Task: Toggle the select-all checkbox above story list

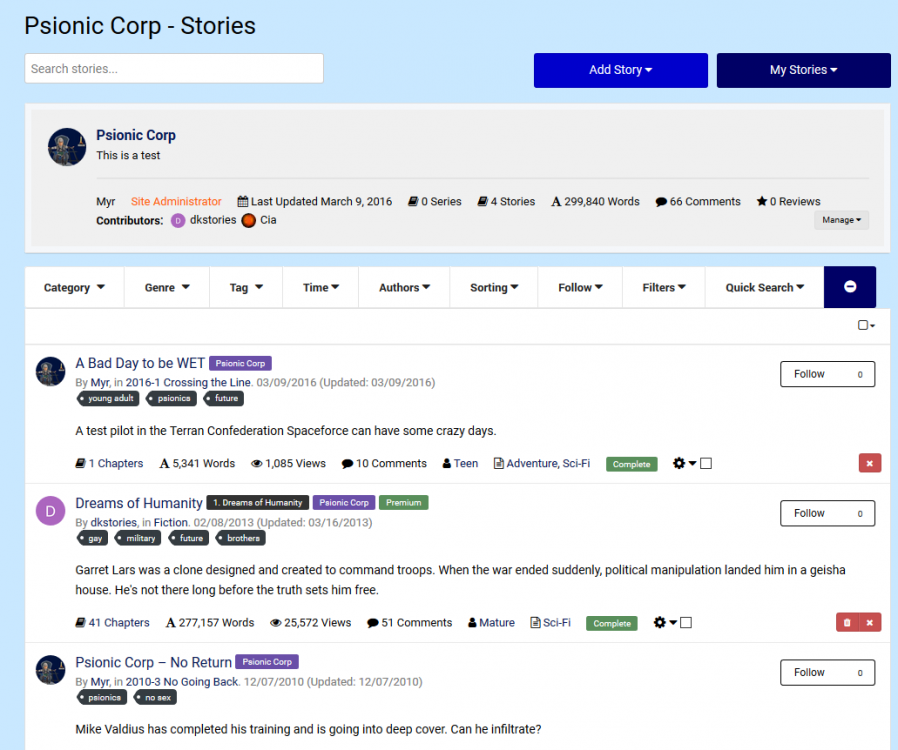Action: coord(863,325)
